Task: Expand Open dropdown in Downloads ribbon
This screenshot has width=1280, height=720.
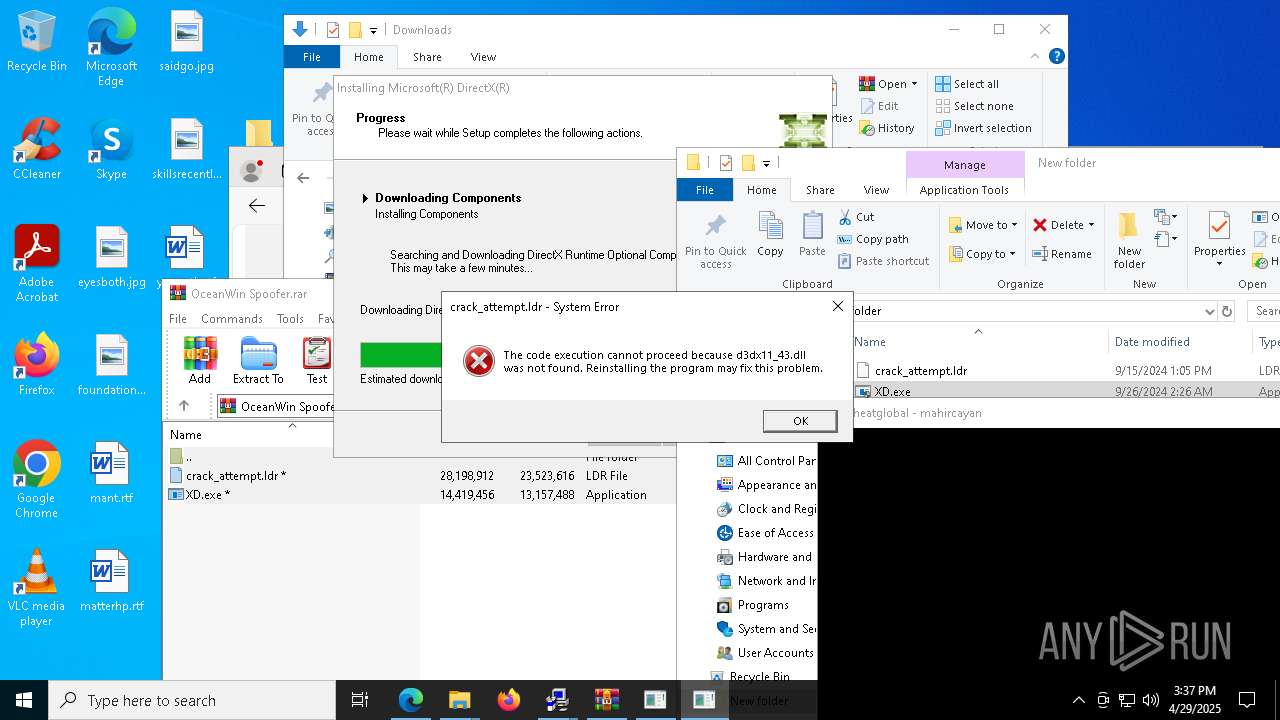Action: 913,84
